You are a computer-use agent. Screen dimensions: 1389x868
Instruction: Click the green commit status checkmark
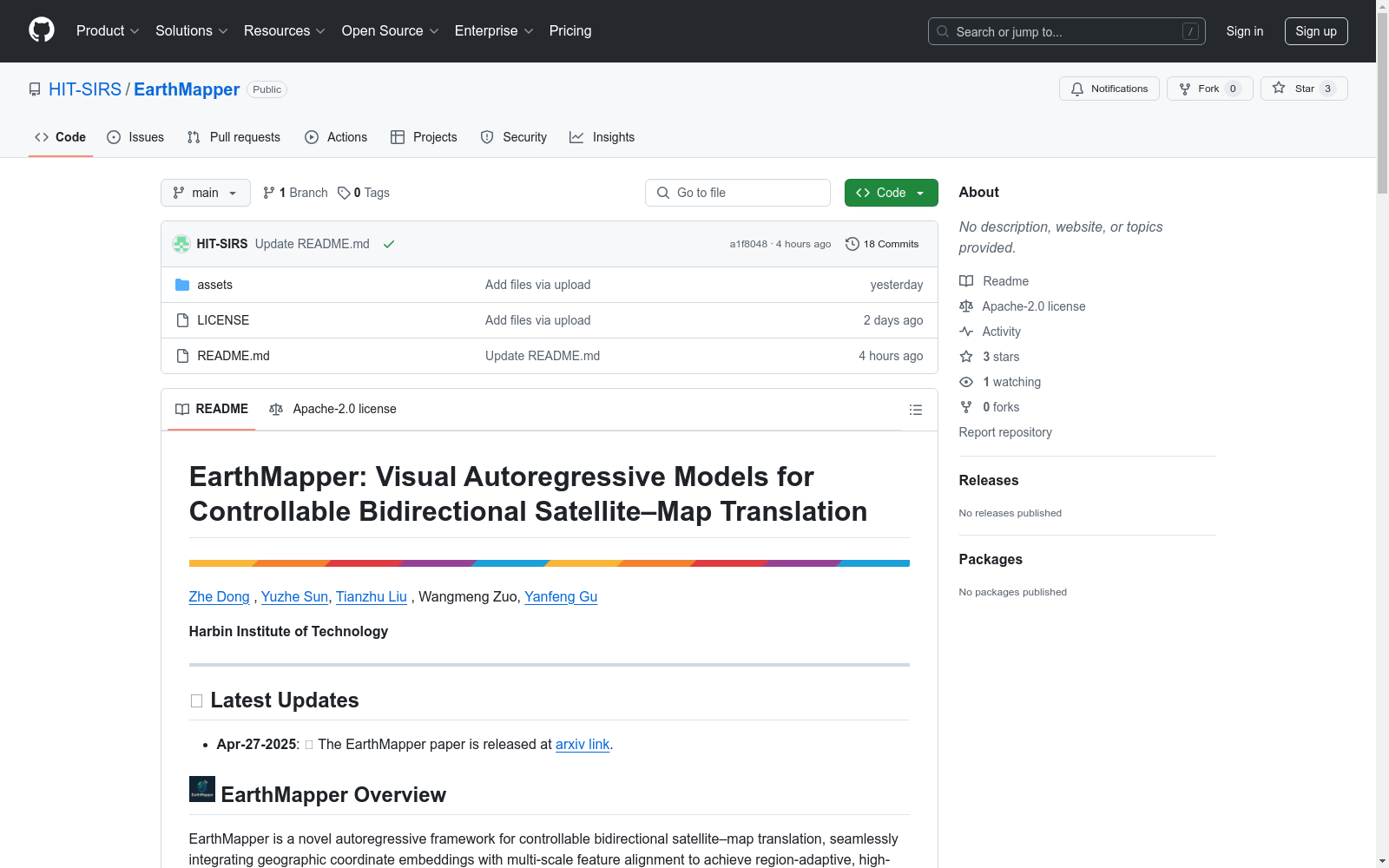point(389,244)
